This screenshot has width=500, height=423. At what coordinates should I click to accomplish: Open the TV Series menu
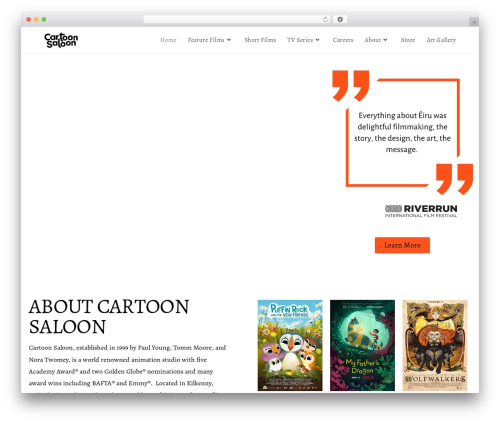pyautogui.click(x=300, y=40)
